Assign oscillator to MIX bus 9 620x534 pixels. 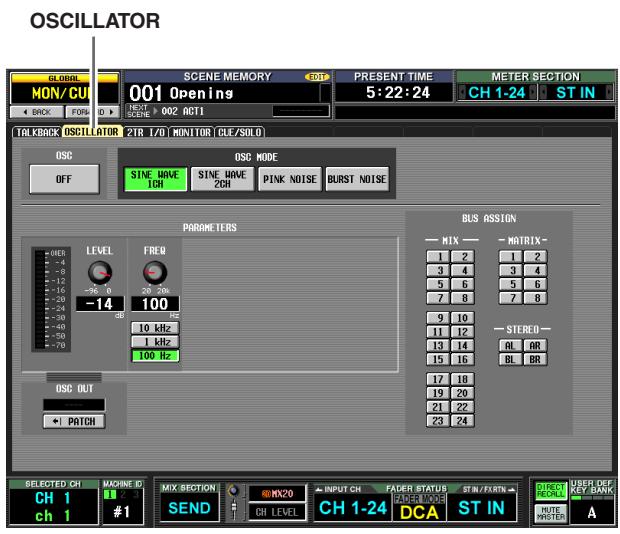pyautogui.click(x=438, y=318)
